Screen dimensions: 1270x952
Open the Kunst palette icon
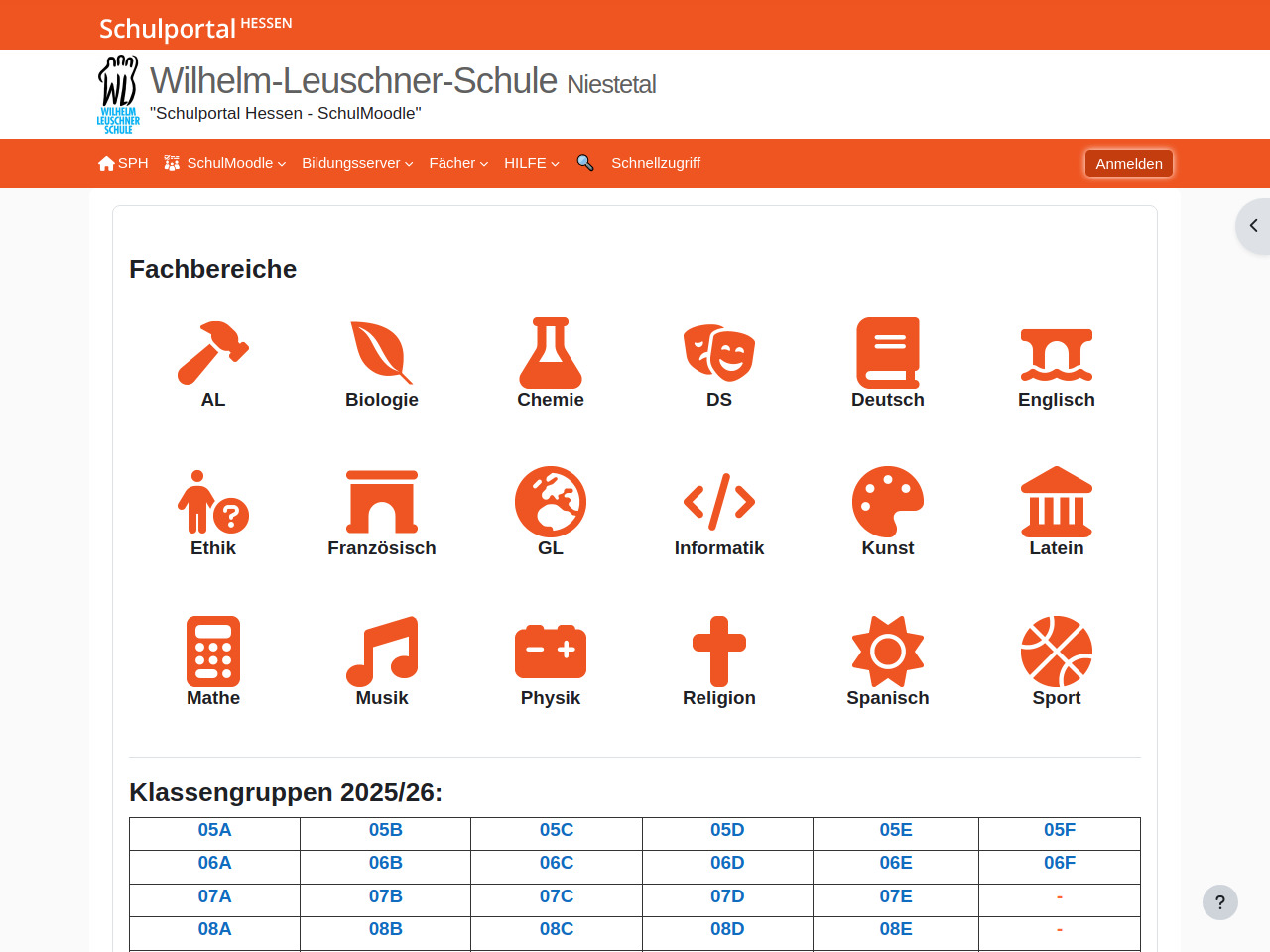click(x=888, y=502)
